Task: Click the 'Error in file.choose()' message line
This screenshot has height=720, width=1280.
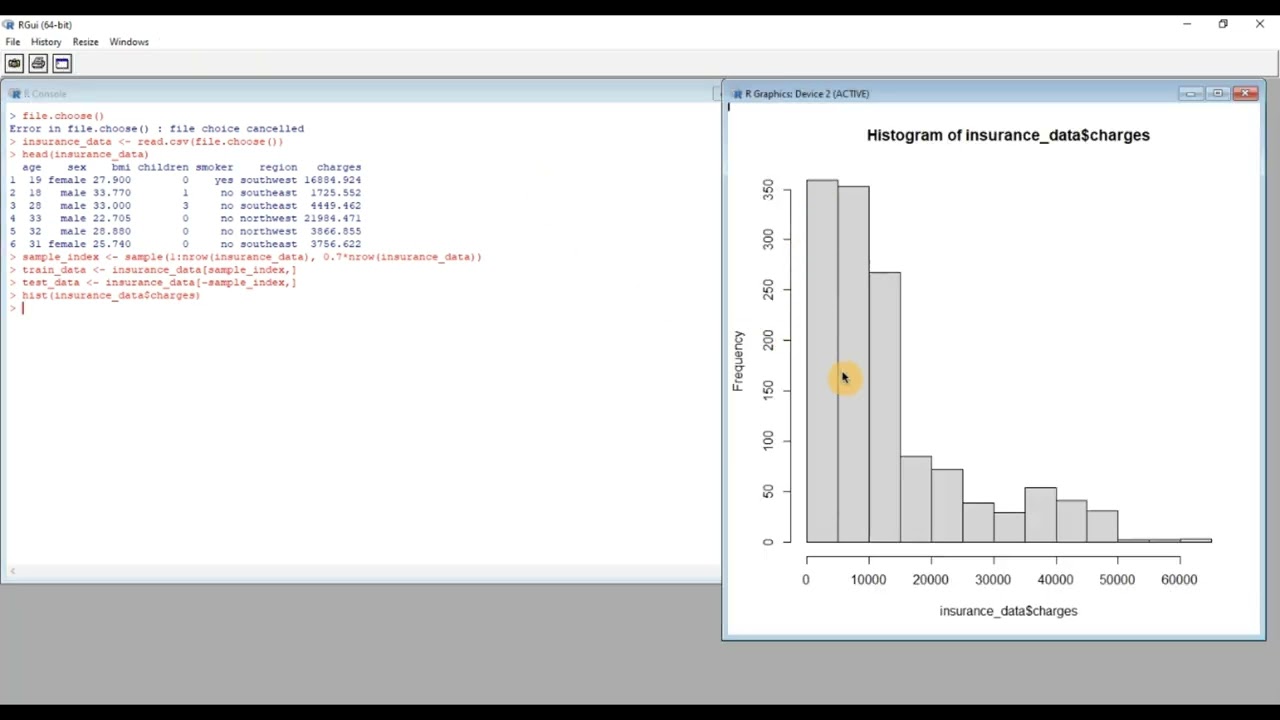Action: coord(157,128)
